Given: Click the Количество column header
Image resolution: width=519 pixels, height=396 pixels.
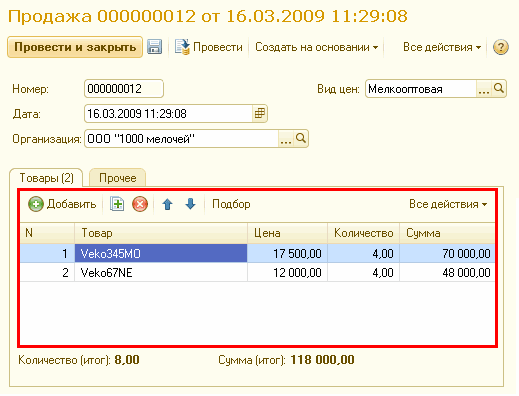Looking at the screenshot, I should tap(363, 233).
